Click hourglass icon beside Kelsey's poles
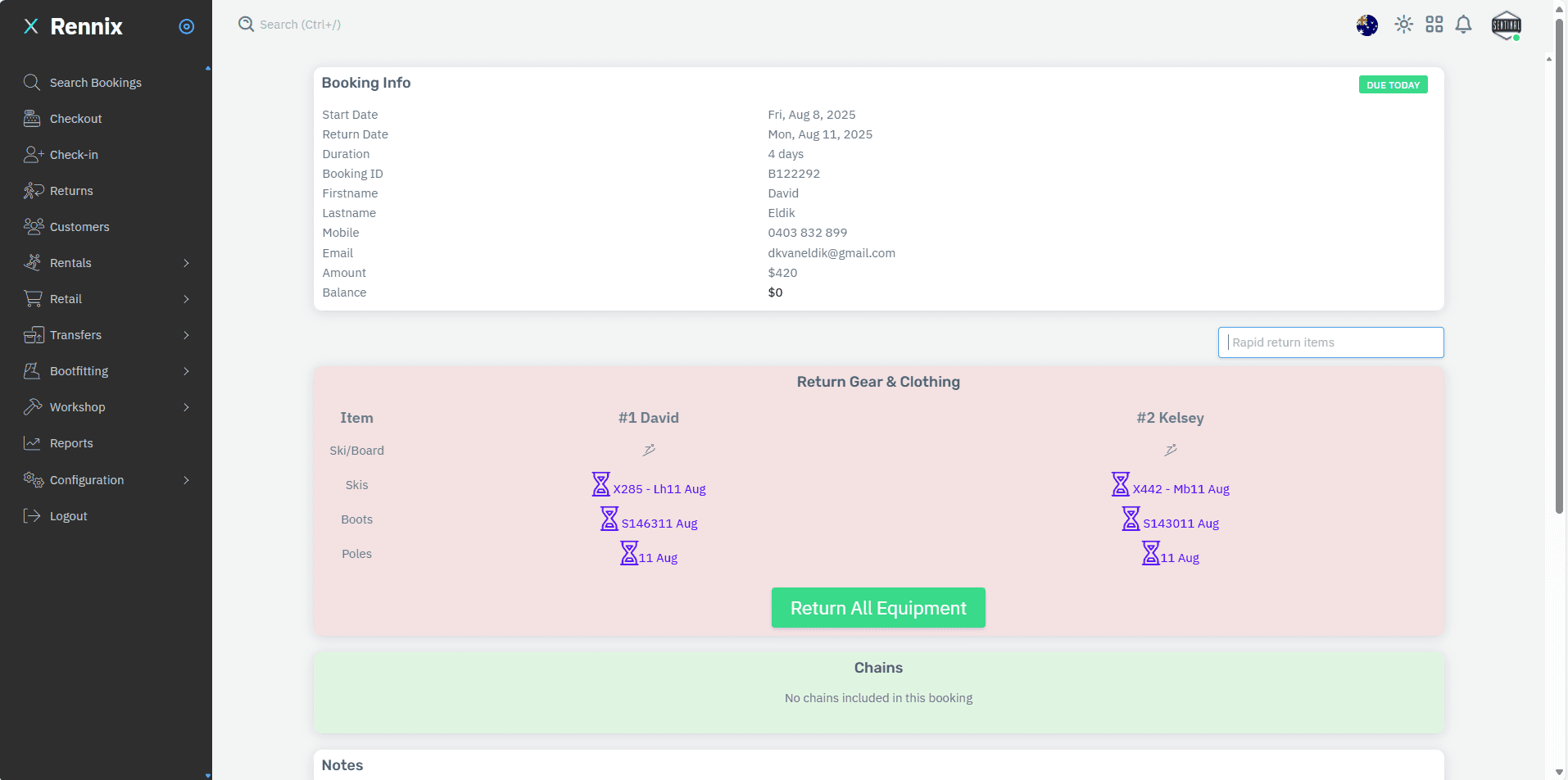Viewport: 1568px width, 780px height. [x=1151, y=553]
